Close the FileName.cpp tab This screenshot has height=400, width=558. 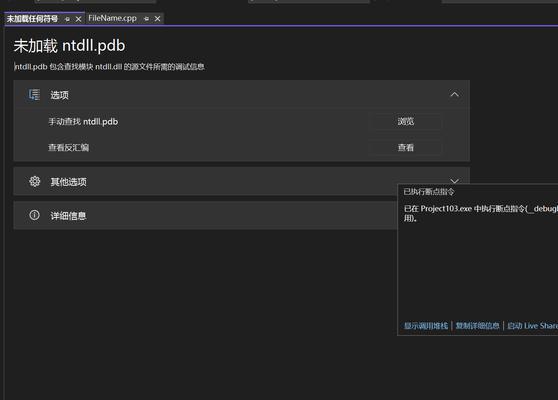[x=158, y=19]
